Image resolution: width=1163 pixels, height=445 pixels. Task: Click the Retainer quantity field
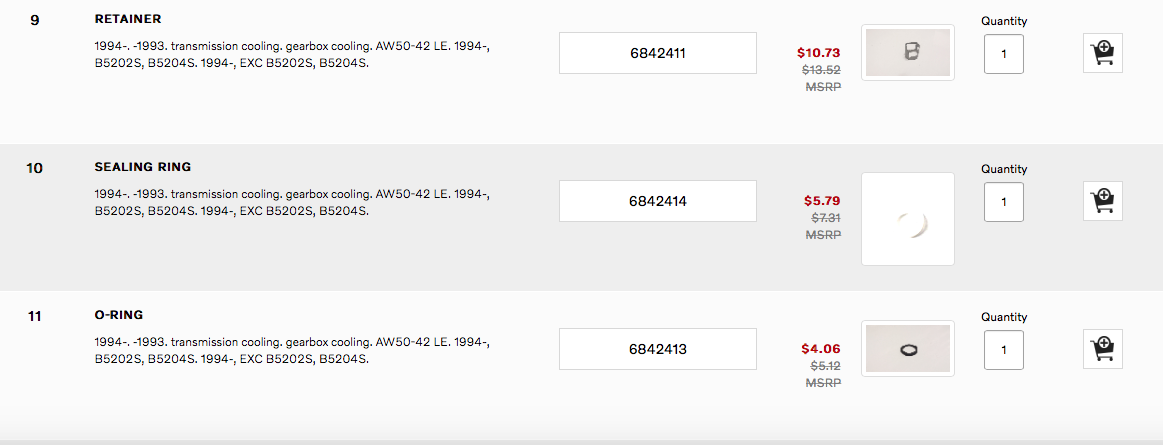[1003, 53]
